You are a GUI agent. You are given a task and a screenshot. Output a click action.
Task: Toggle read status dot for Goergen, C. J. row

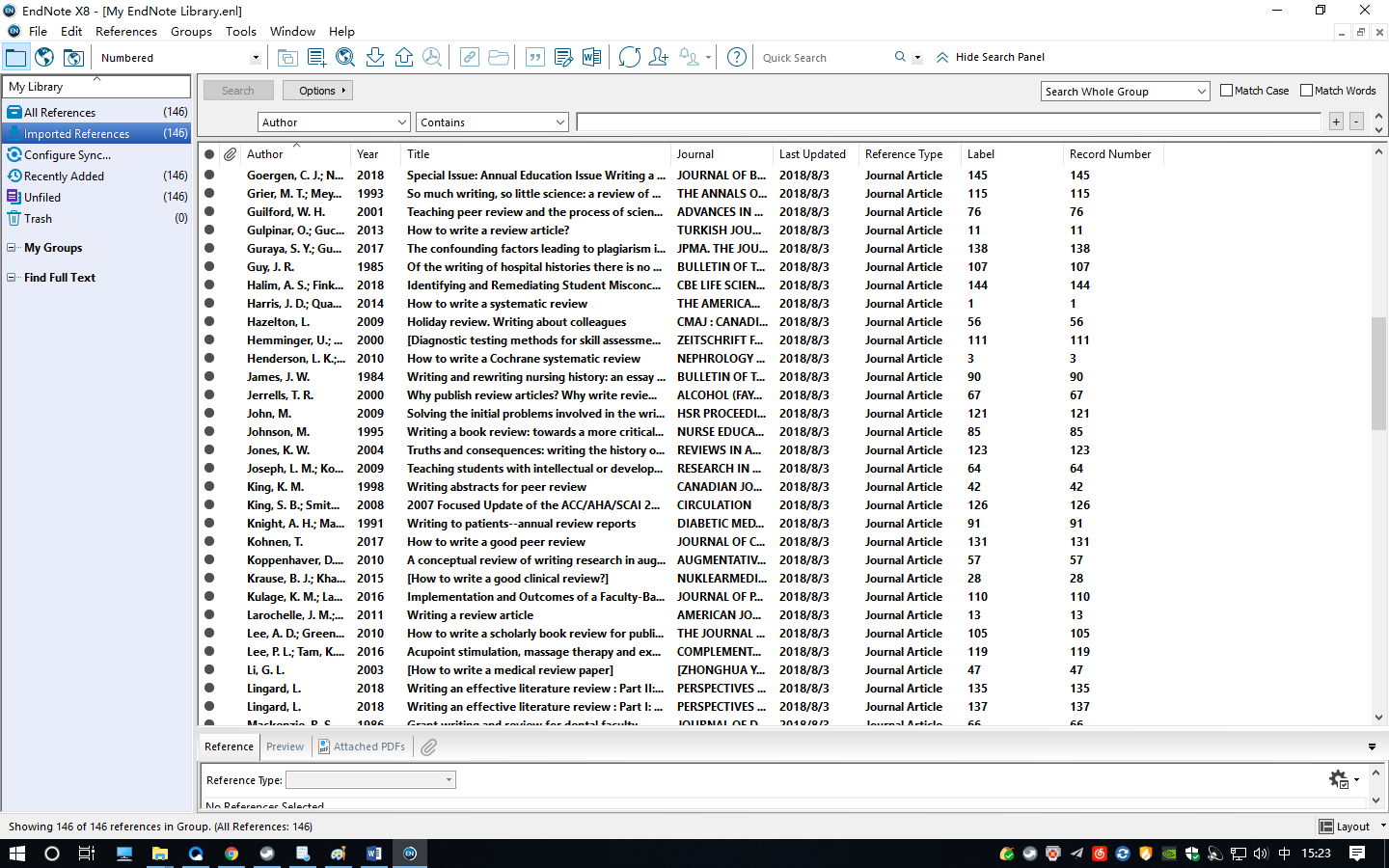(x=209, y=176)
